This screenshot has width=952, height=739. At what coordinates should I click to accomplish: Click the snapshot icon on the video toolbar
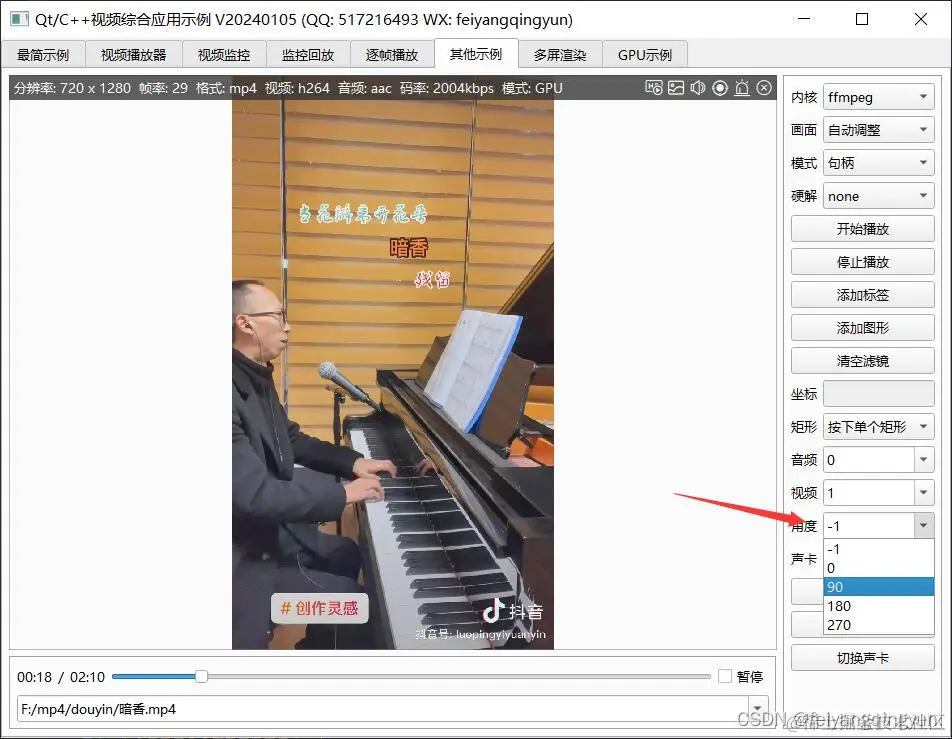pyautogui.click(x=676, y=88)
